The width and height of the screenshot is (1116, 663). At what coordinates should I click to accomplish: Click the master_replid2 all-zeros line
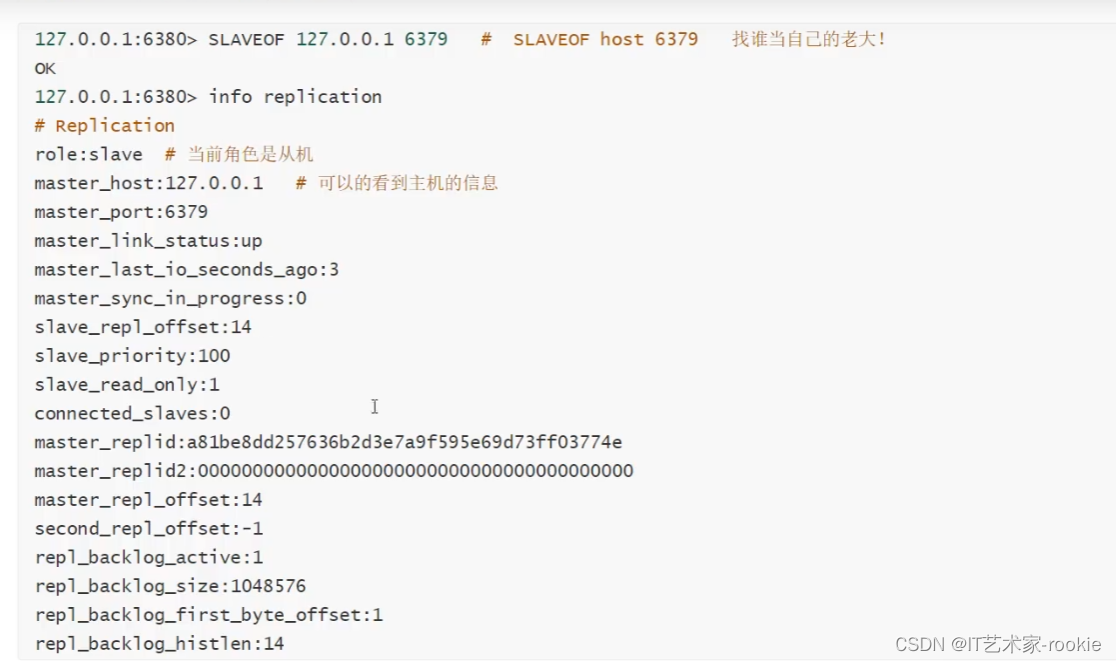coord(333,471)
